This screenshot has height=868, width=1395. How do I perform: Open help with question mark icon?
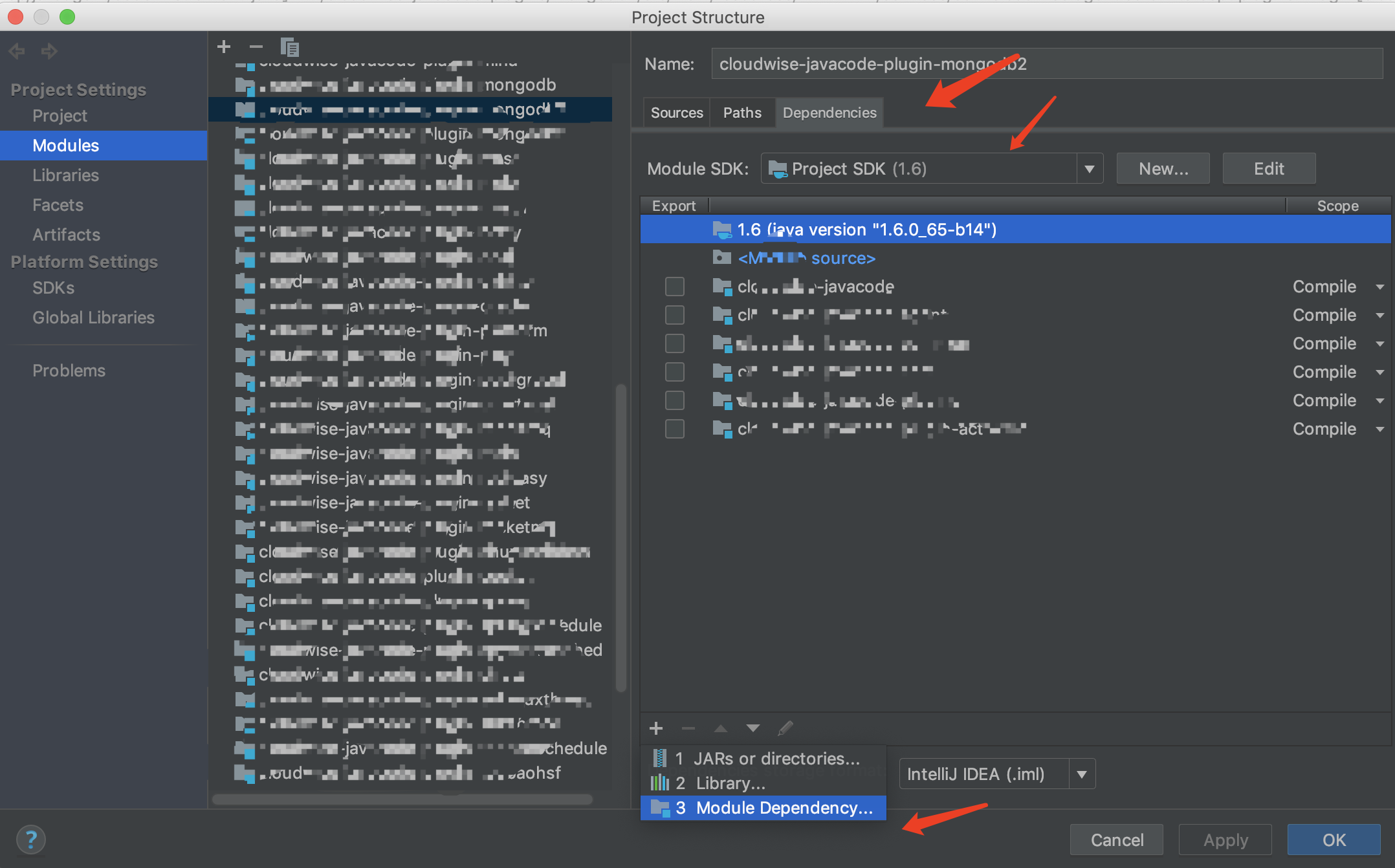pos(30,840)
